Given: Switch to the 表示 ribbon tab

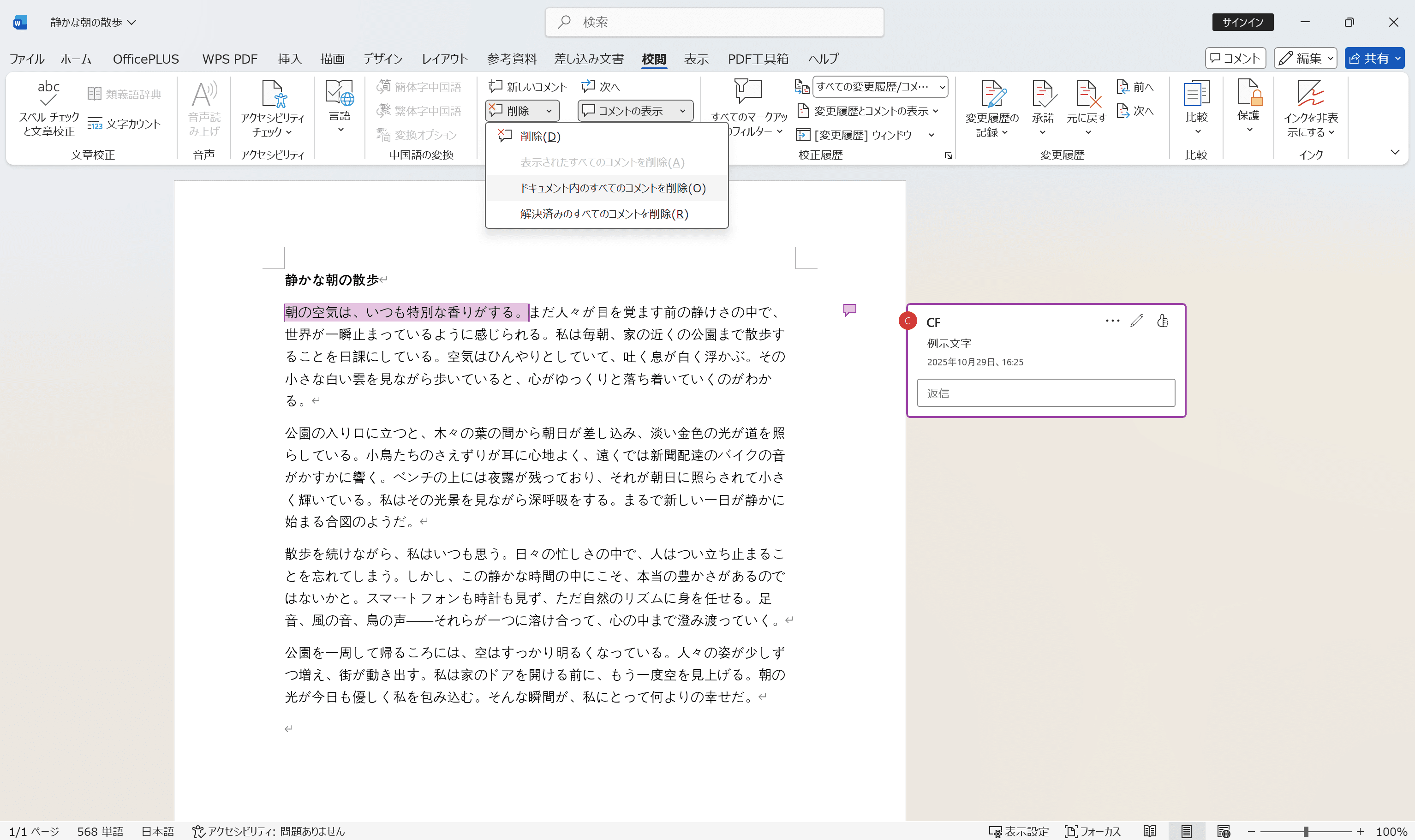Looking at the screenshot, I should 696,58.
